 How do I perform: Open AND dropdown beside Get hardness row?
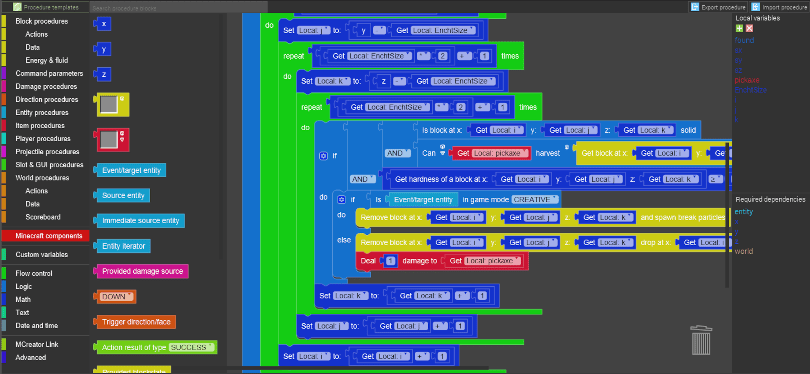pyautogui.click(x=363, y=179)
